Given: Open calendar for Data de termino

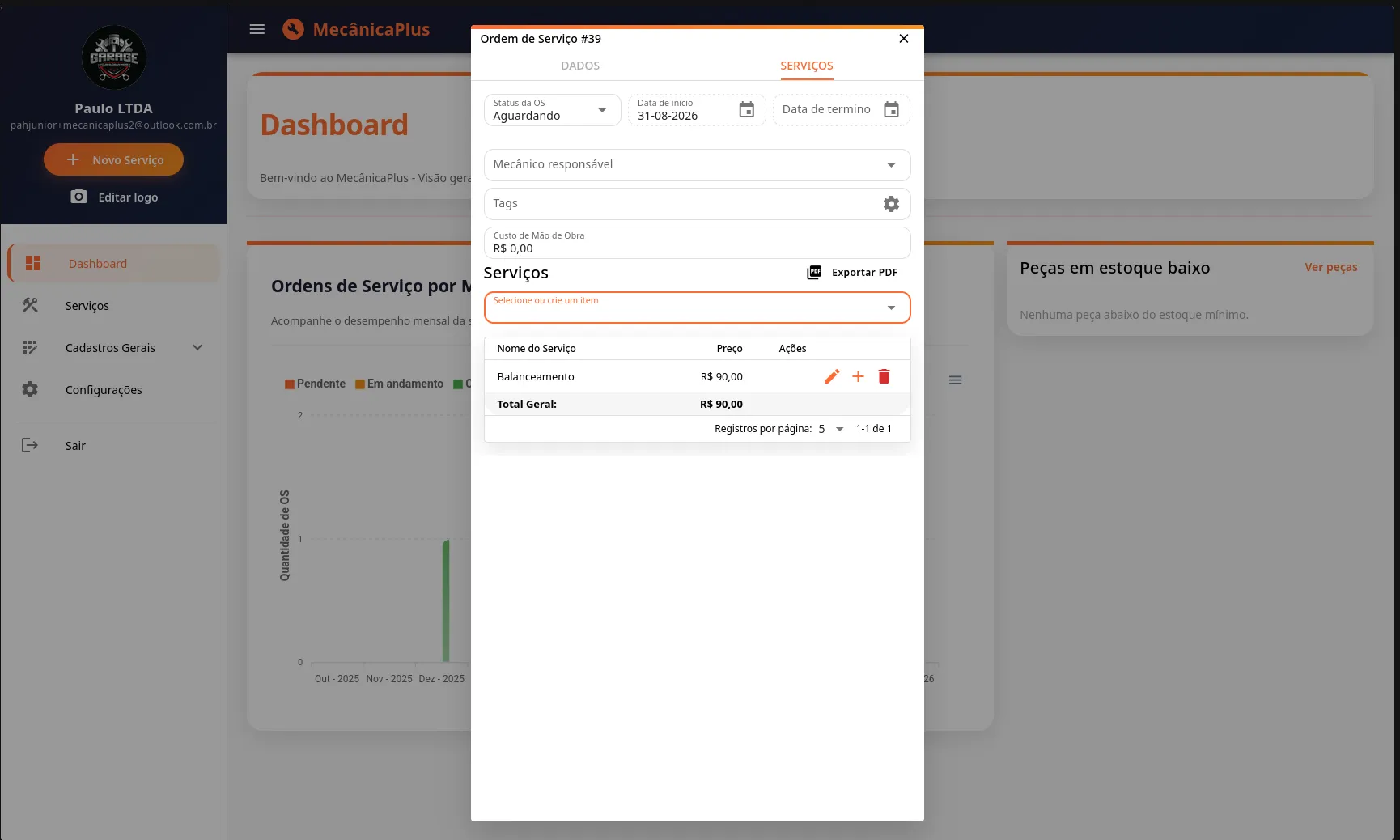Looking at the screenshot, I should (891, 110).
